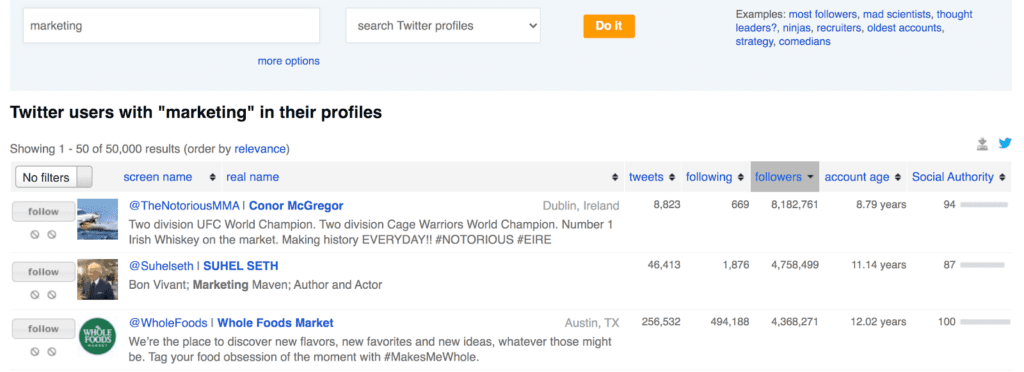Image resolution: width=1024 pixels, height=372 pixels.
Task: Open the @Suhelseth handle link
Action: (x=161, y=266)
